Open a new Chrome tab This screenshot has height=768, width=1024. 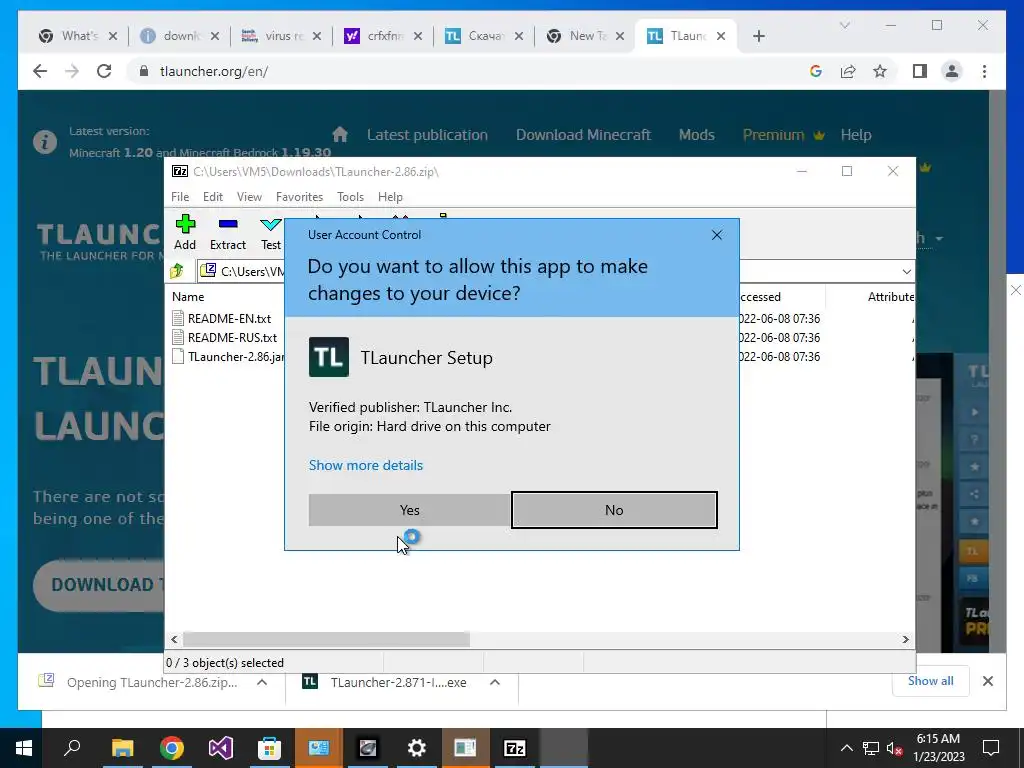758,36
